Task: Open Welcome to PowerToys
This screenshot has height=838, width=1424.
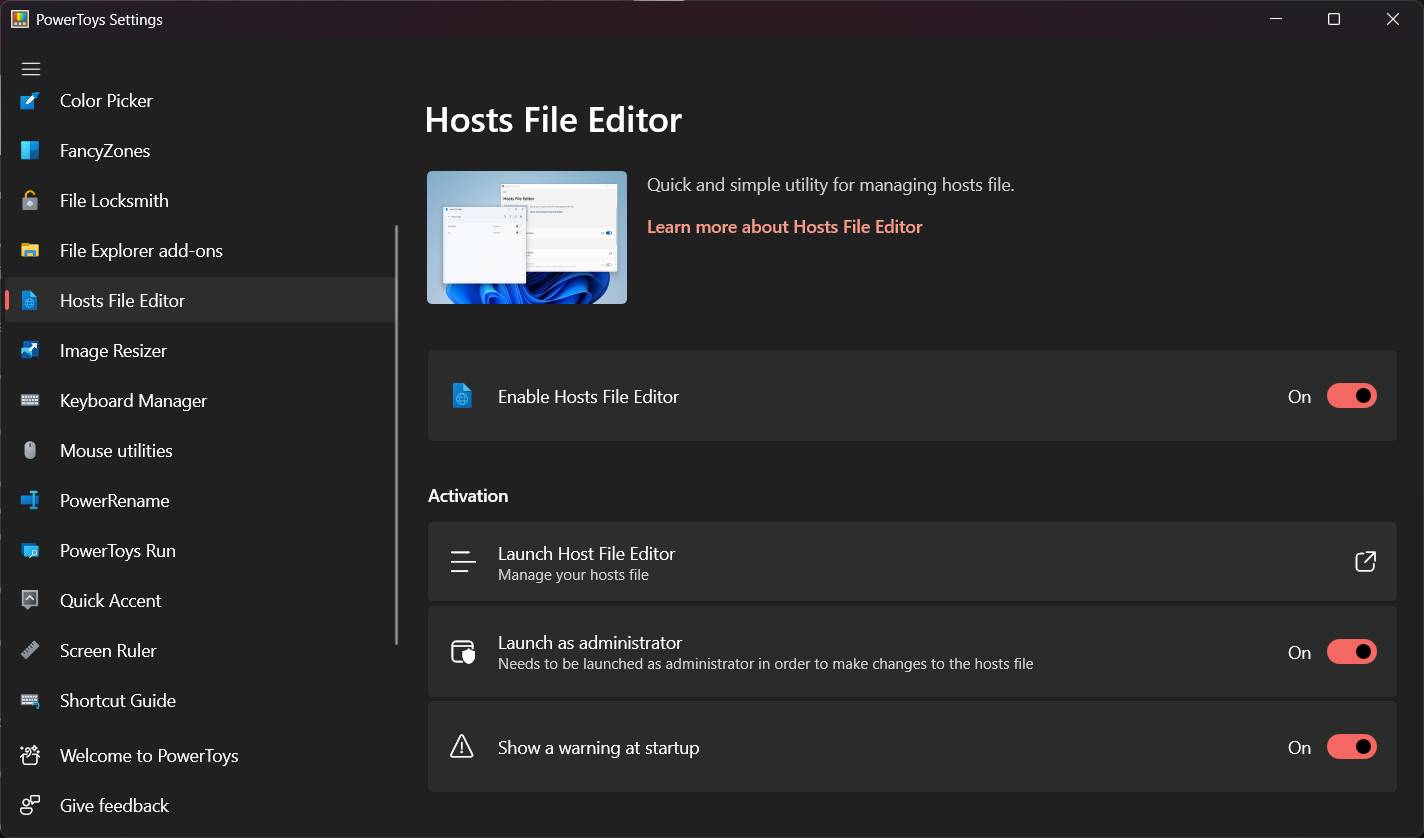Action: click(148, 755)
